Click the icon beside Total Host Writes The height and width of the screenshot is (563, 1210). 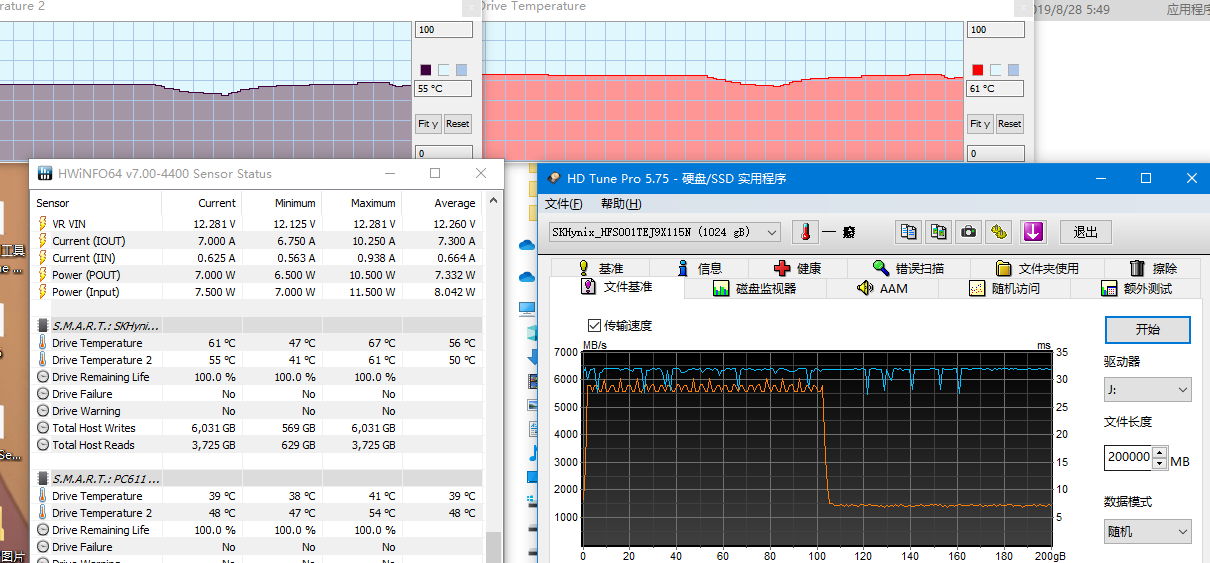pyautogui.click(x=42, y=428)
